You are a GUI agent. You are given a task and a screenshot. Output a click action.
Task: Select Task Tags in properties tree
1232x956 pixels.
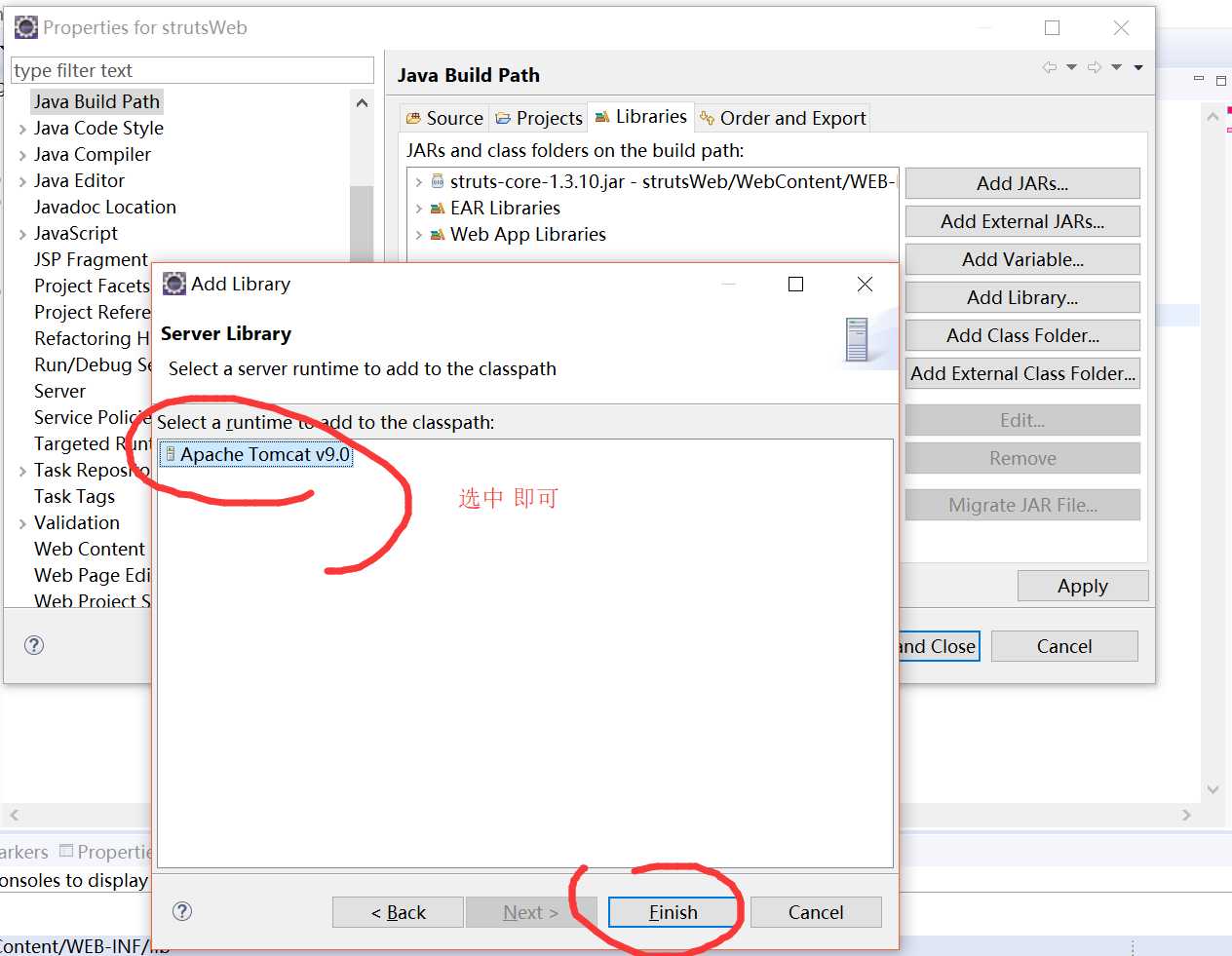74,496
